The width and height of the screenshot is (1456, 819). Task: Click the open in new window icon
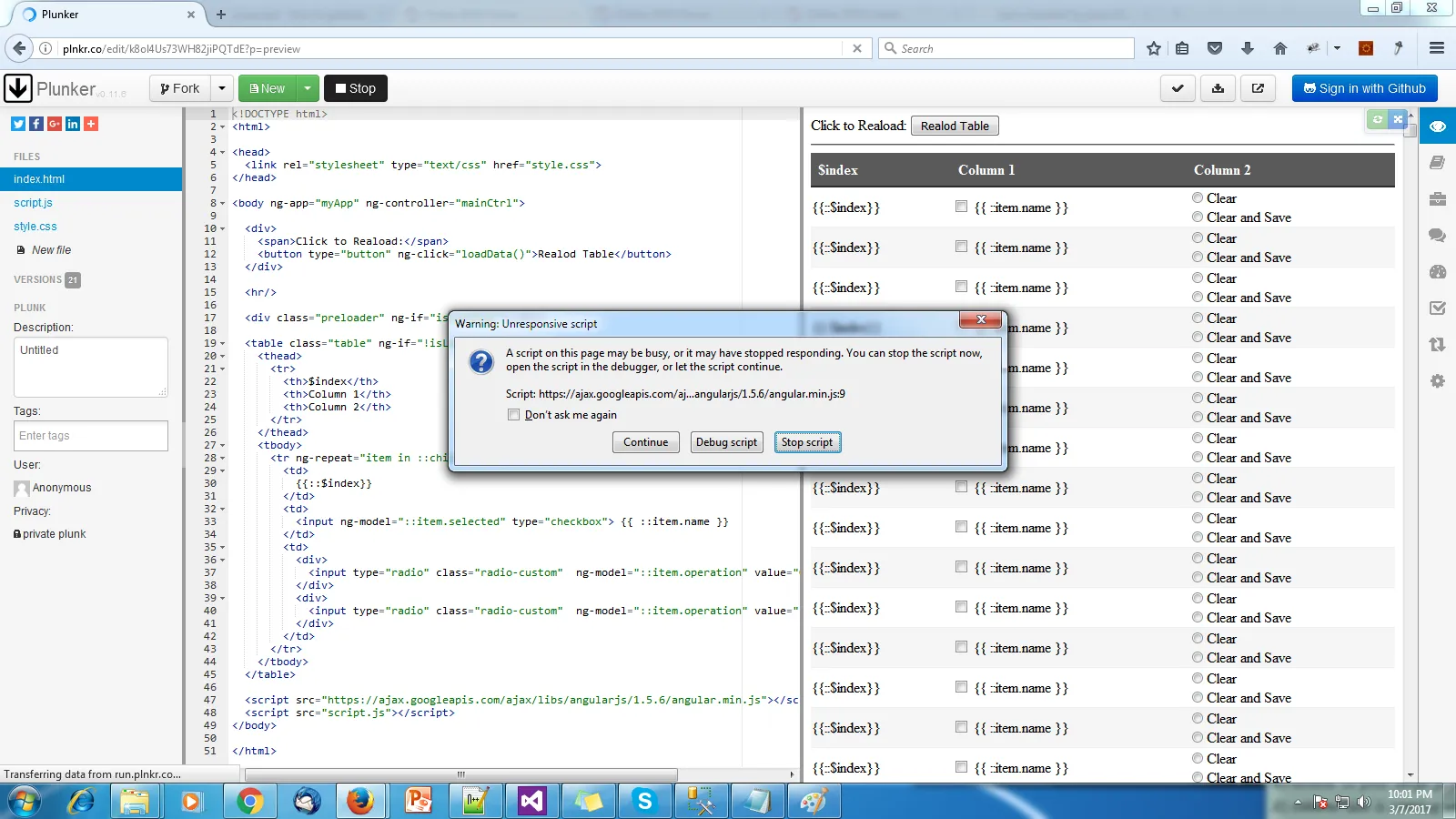[x=1258, y=88]
